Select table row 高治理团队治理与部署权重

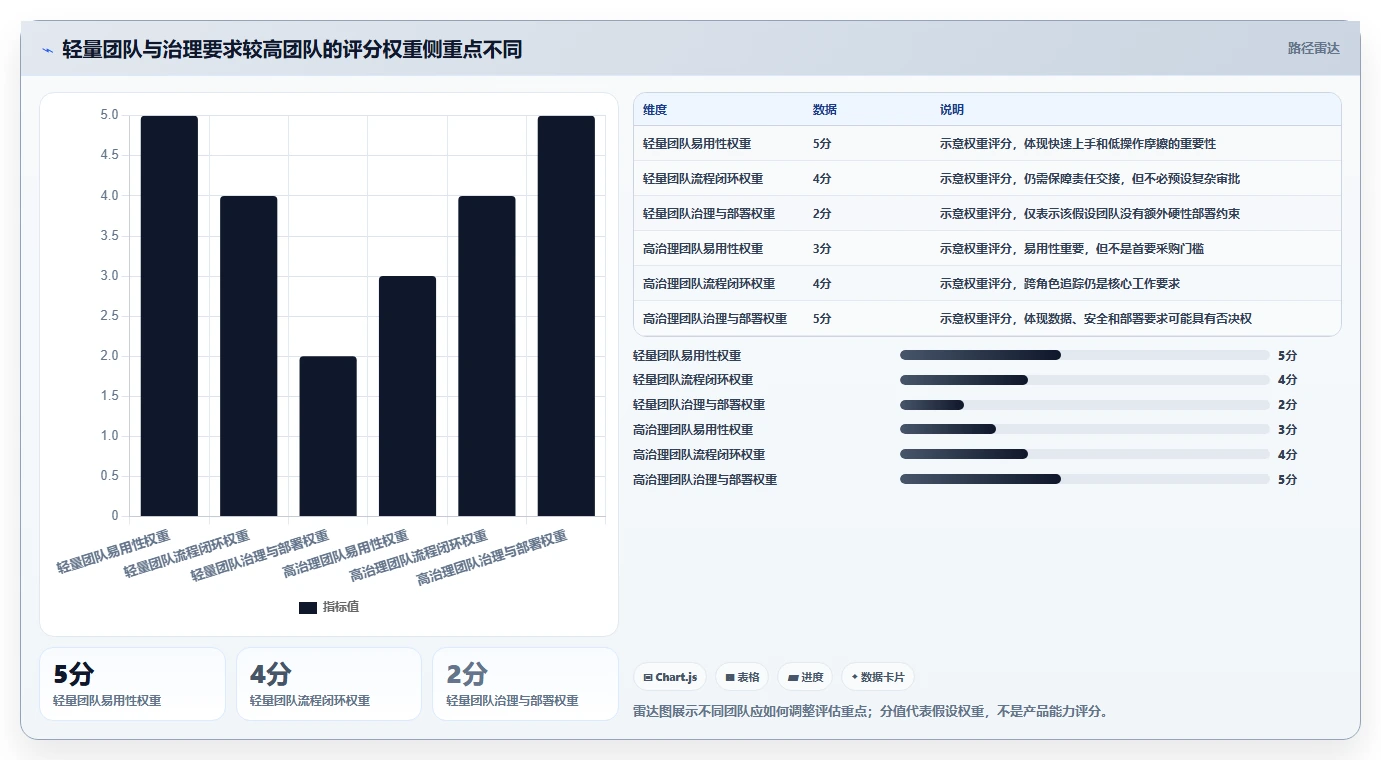tap(987, 319)
